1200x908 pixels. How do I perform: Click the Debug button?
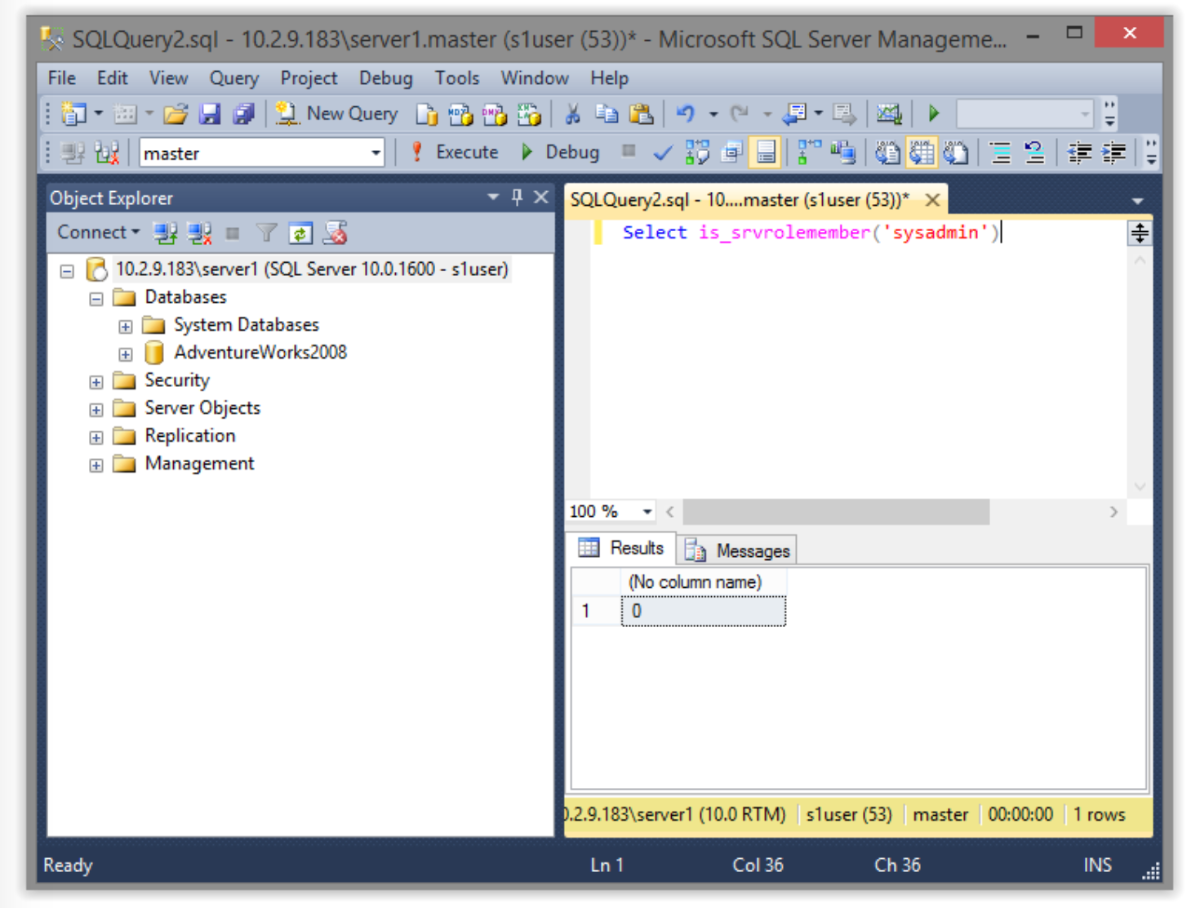[560, 152]
